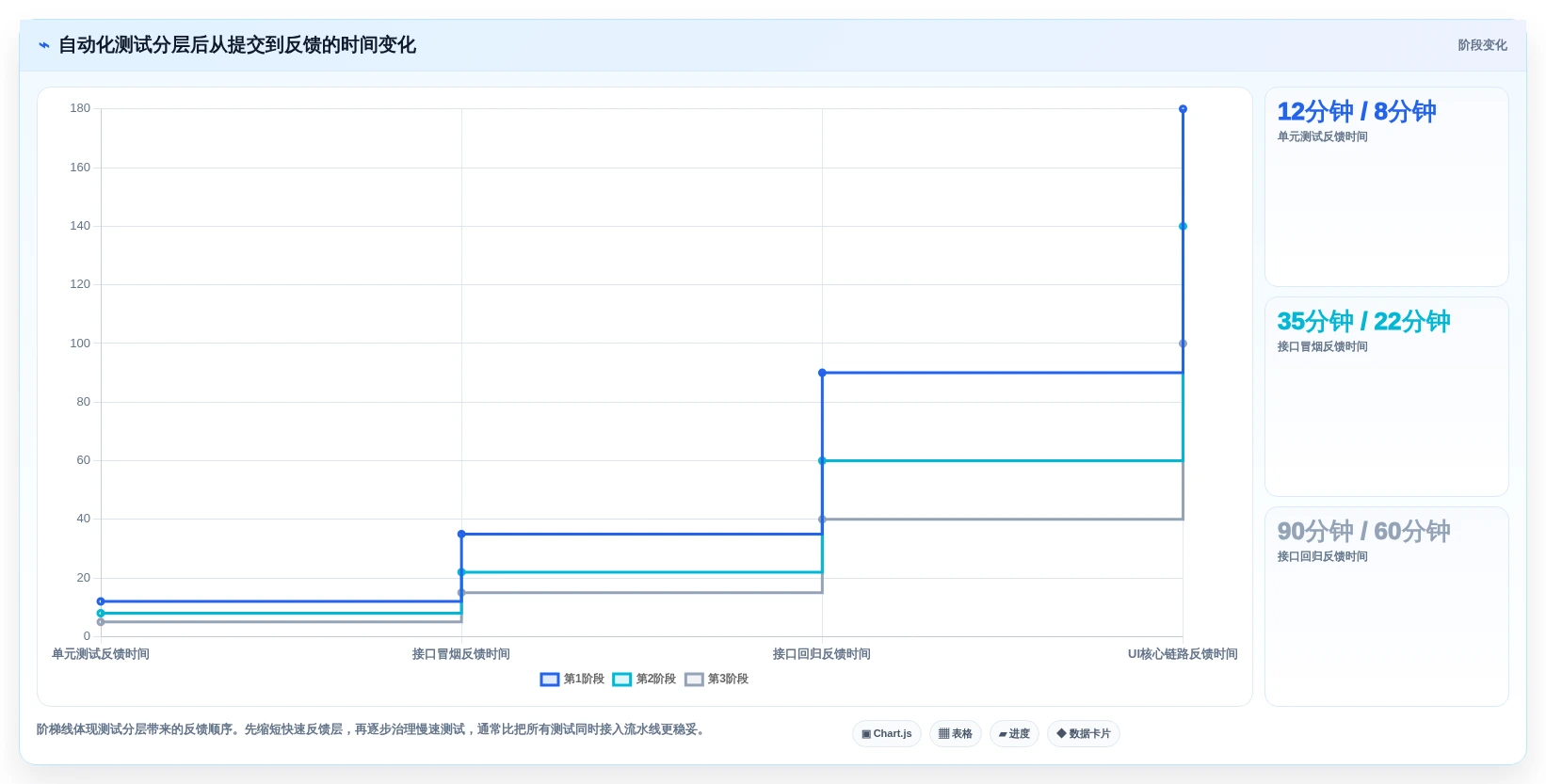Click the footnote text starting with 阶梯线体现
The width and height of the screenshot is (1546, 784).
click(372, 729)
